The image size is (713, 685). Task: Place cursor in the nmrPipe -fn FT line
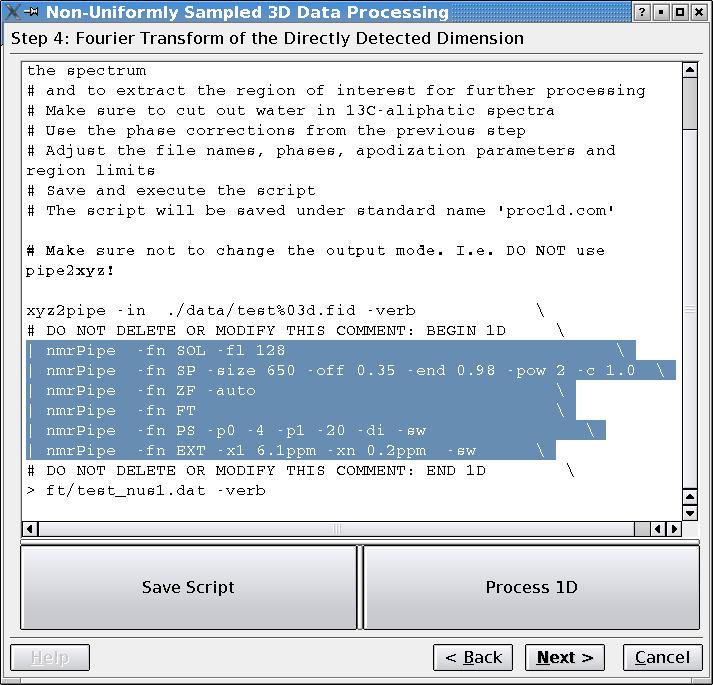120,411
